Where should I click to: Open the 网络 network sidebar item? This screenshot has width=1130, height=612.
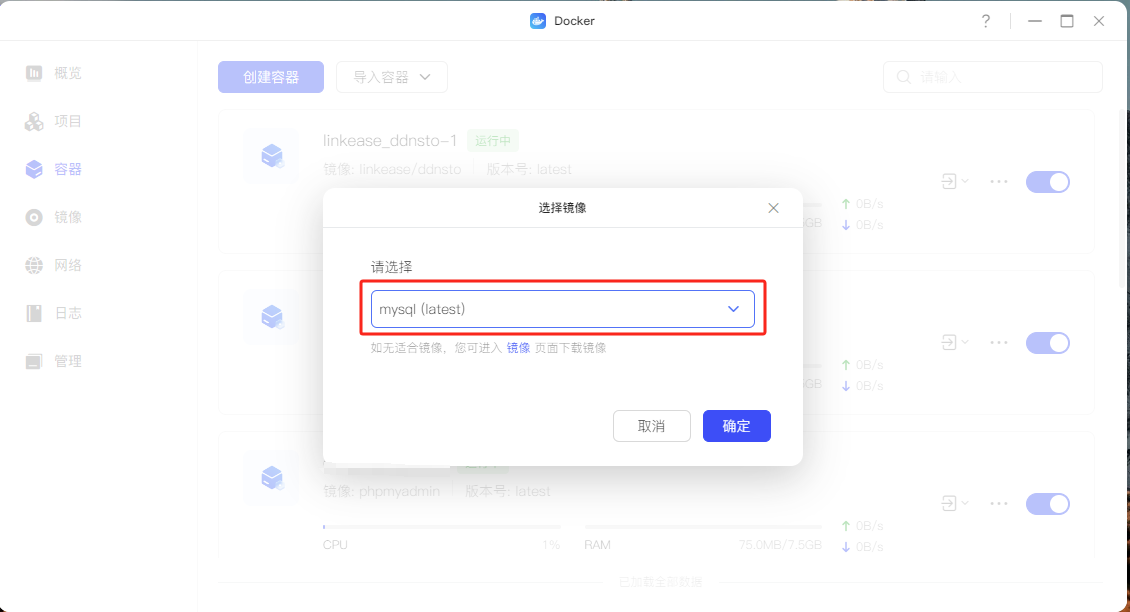point(54,265)
